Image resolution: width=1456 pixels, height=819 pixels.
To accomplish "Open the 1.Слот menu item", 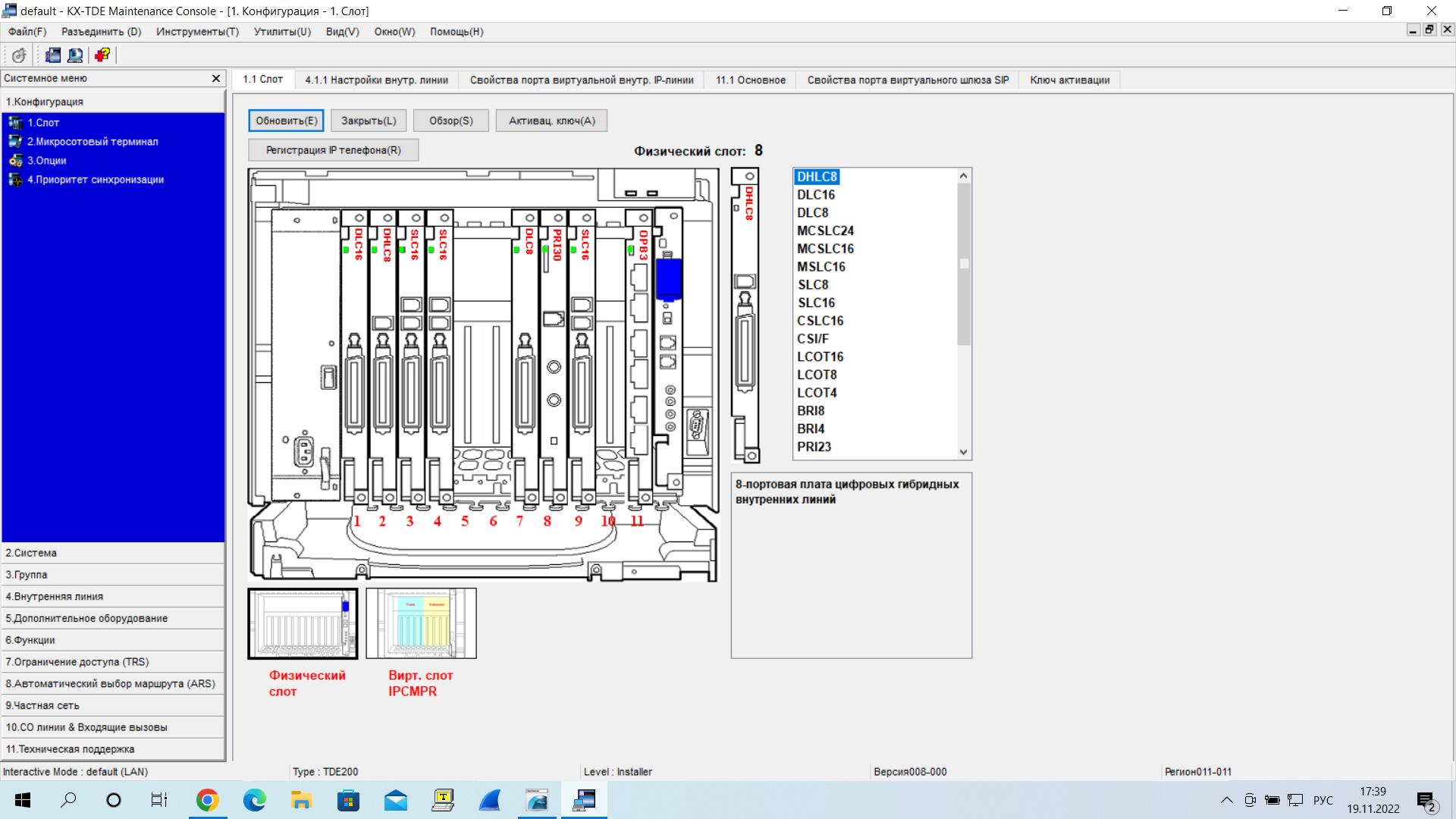I will 43,123.
